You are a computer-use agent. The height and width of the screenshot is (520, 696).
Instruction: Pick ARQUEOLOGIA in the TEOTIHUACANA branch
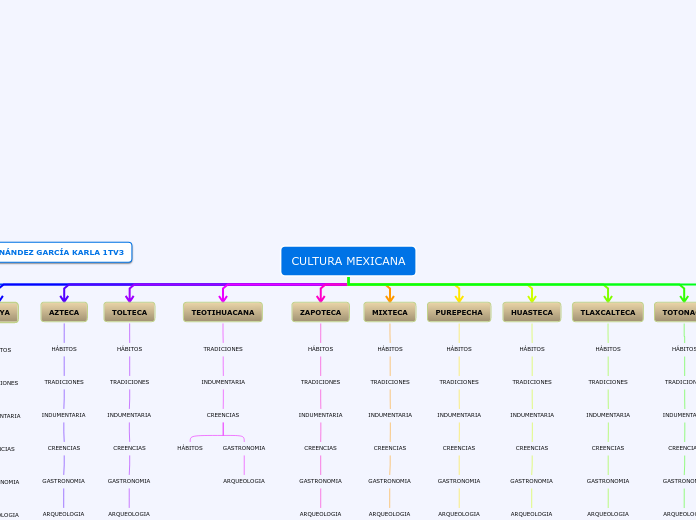244,481
